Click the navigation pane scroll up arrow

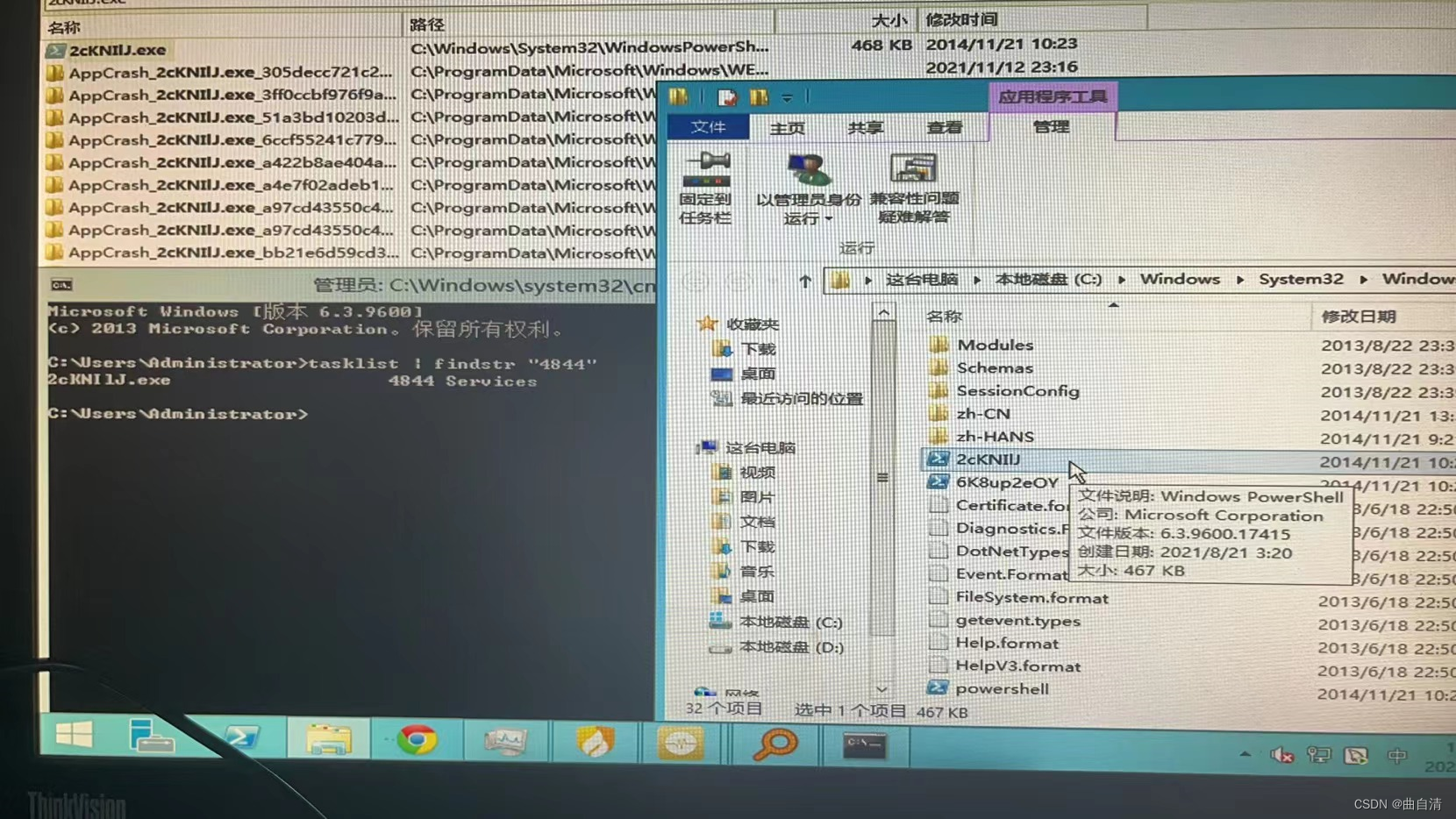point(883,312)
